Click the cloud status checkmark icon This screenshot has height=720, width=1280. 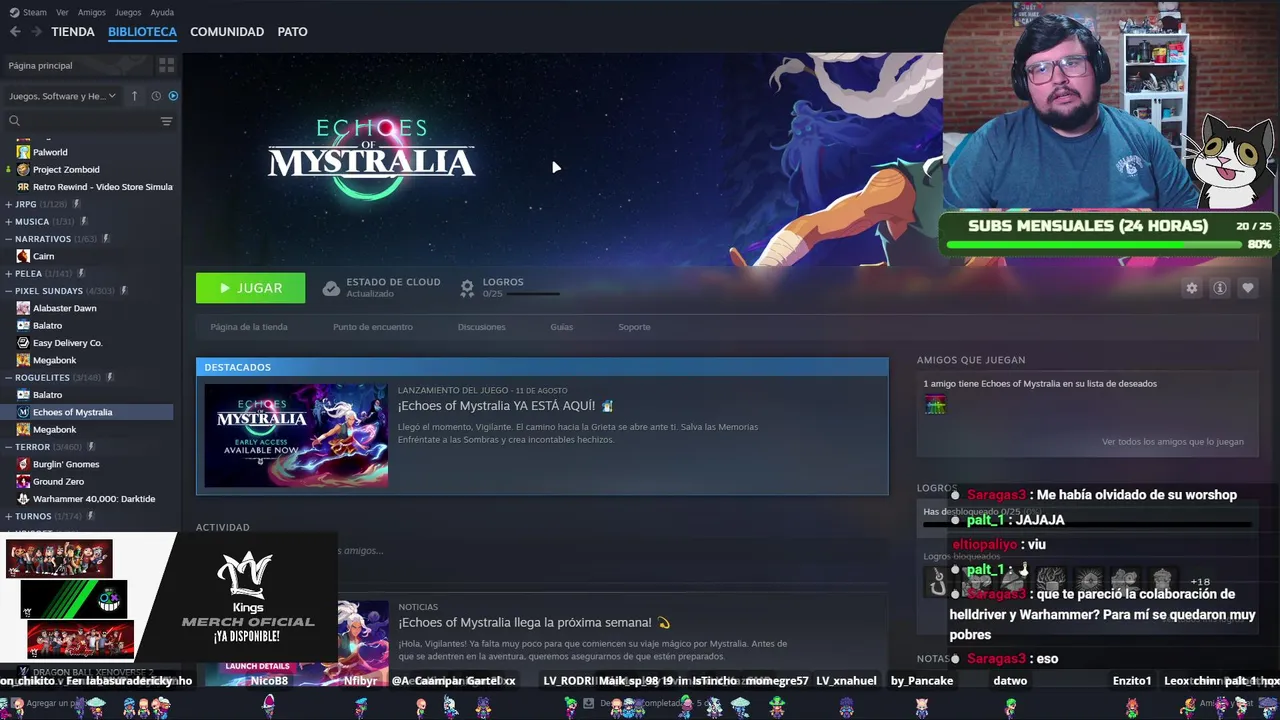pyautogui.click(x=331, y=288)
